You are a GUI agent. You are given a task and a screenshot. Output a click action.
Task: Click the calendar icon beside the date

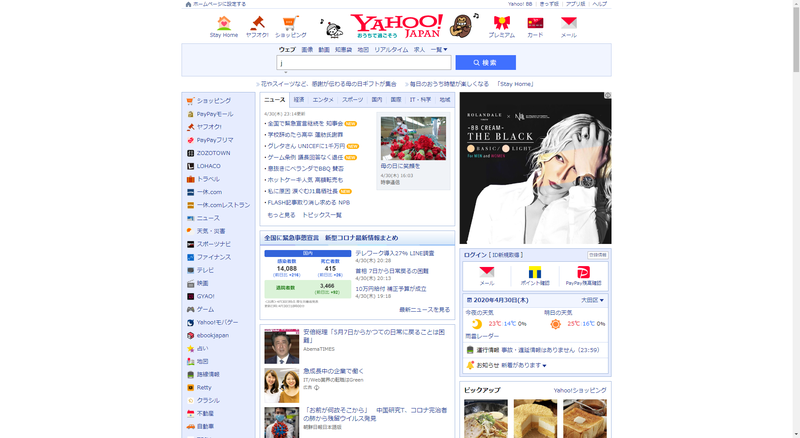click(469, 300)
